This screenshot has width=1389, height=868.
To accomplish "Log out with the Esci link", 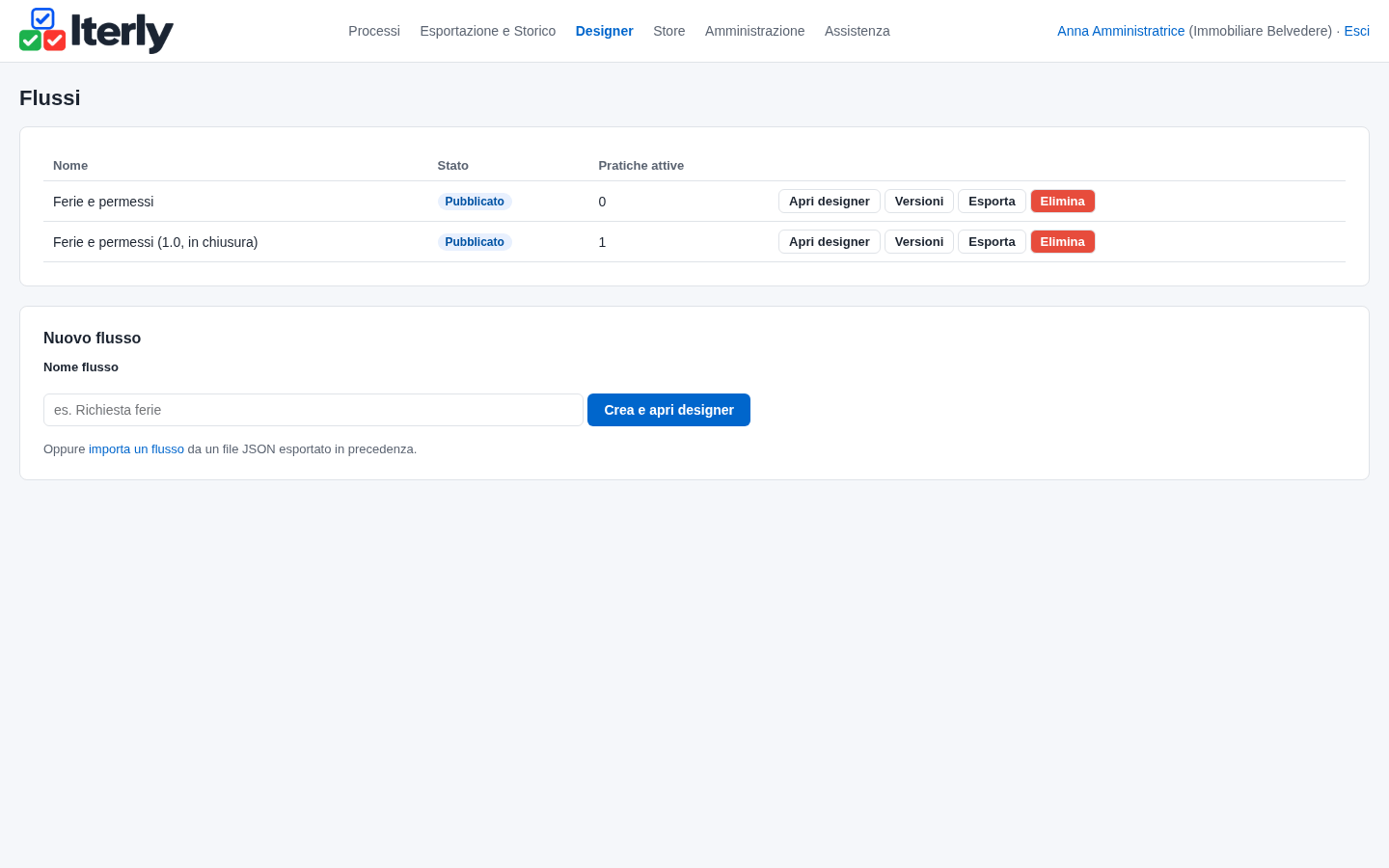I will [1357, 31].
